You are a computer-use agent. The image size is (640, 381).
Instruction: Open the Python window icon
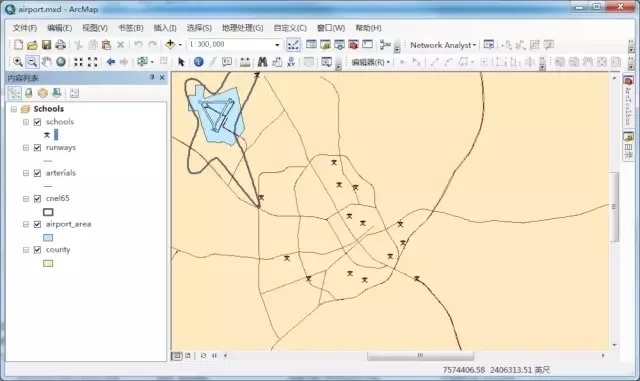pyautogui.click(x=367, y=45)
